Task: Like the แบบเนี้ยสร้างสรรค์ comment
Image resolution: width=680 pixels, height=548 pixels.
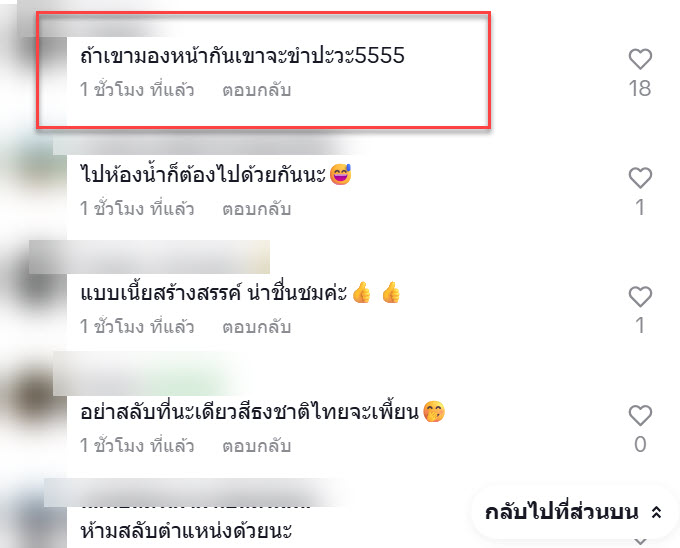Action: (x=640, y=297)
